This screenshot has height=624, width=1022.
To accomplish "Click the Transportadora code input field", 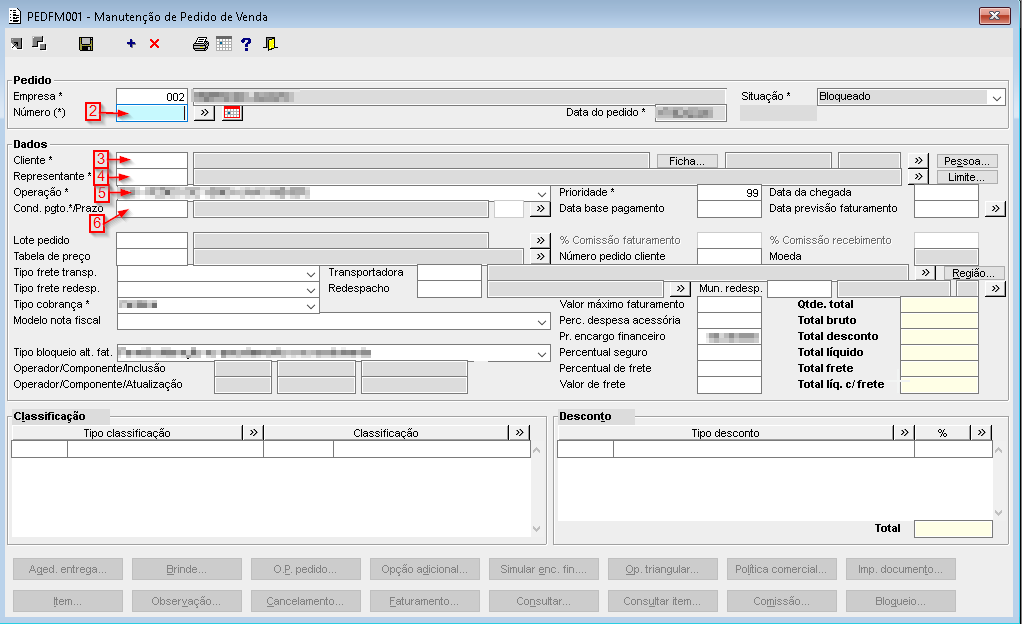I will point(450,273).
